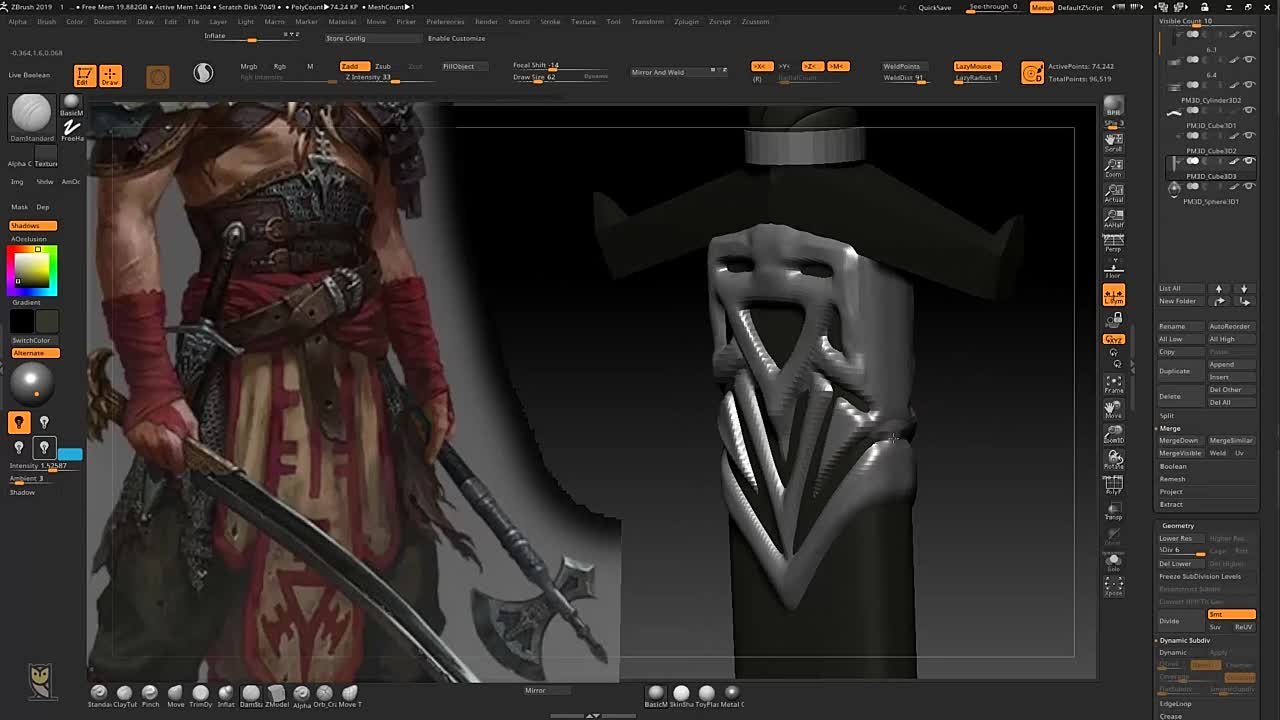The height and width of the screenshot is (720, 1280).
Task: Open the Transform menu
Action: (x=647, y=21)
